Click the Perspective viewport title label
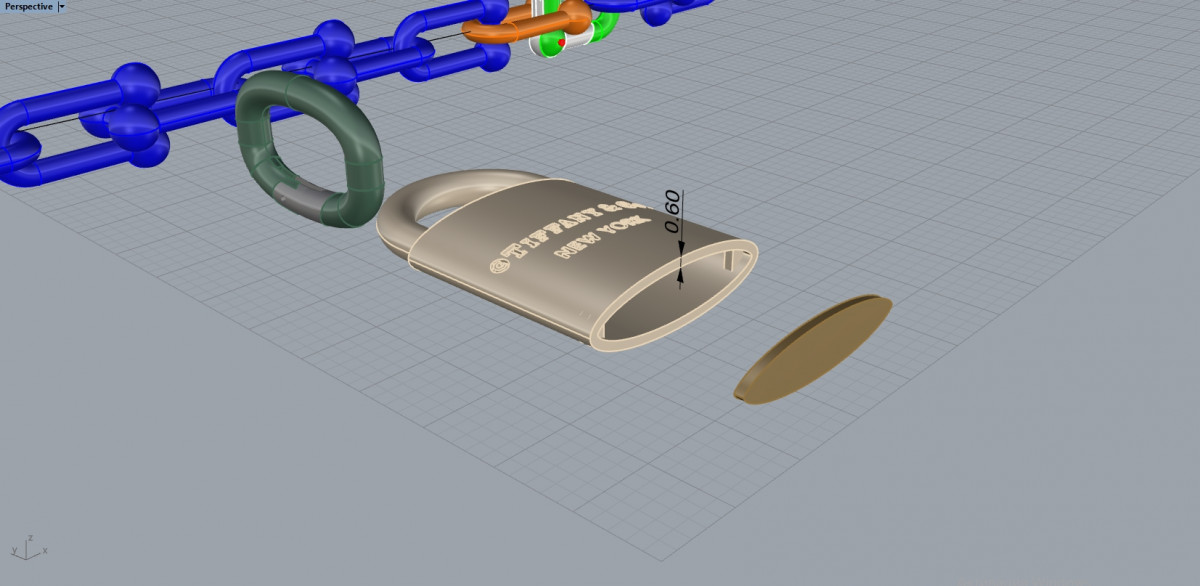This screenshot has width=1200, height=586. tap(28, 6)
